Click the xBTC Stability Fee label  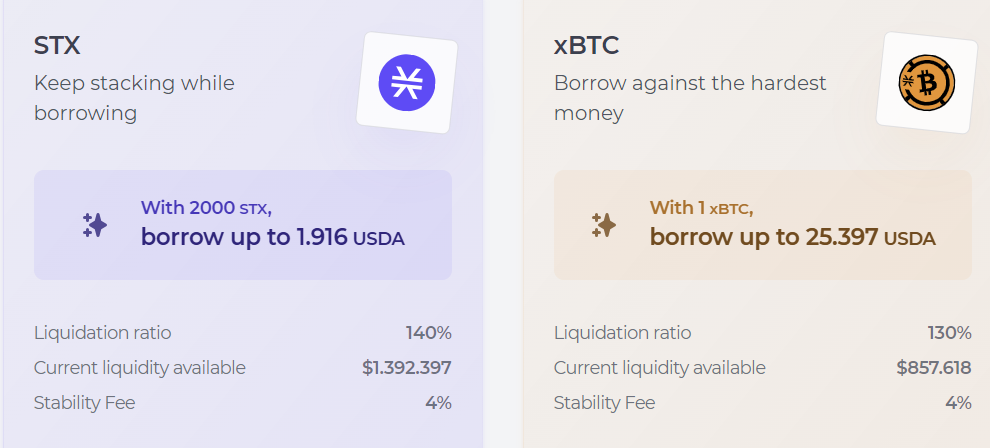605,403
